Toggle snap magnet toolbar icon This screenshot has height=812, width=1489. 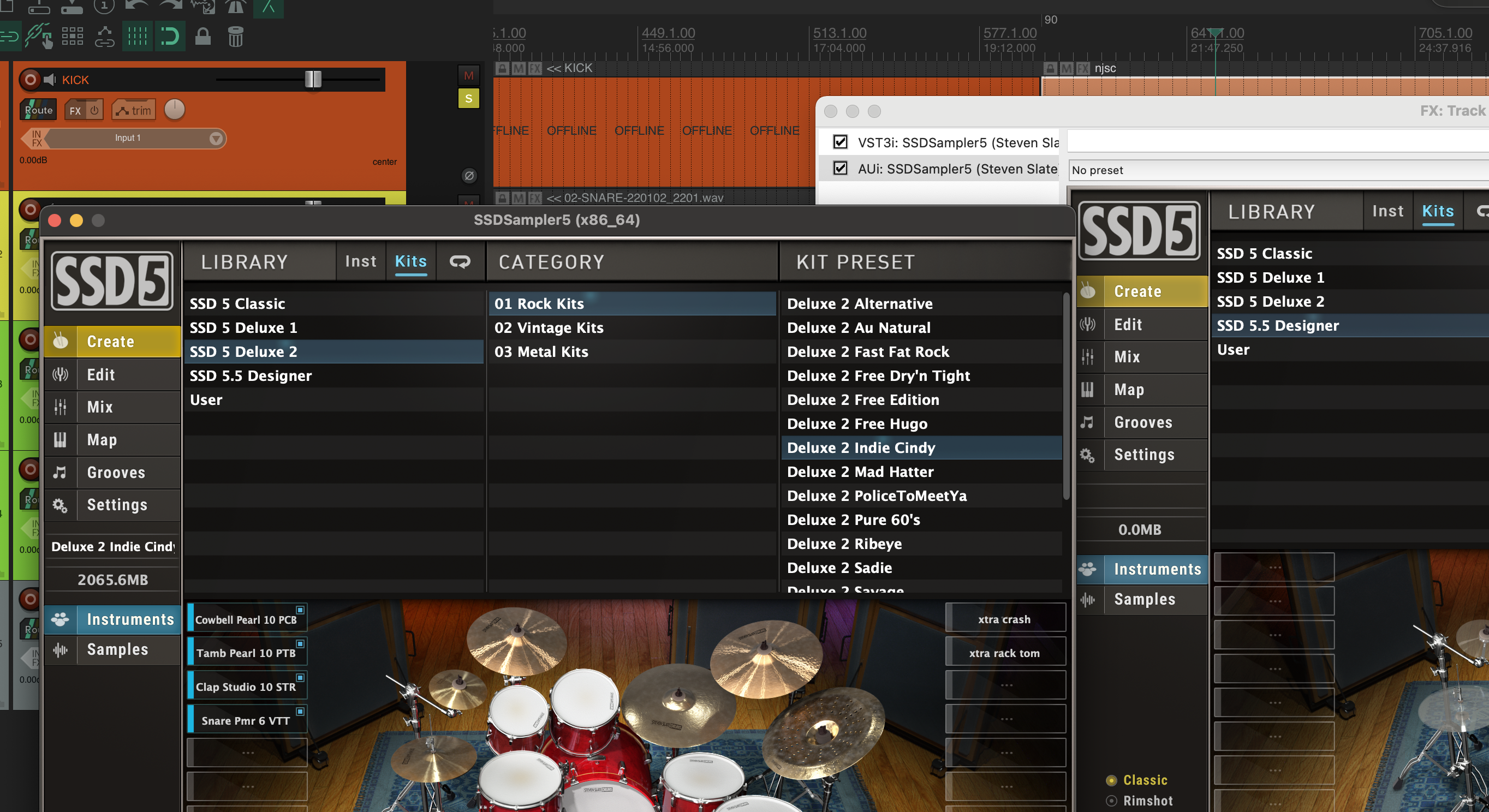pos(169,37)
